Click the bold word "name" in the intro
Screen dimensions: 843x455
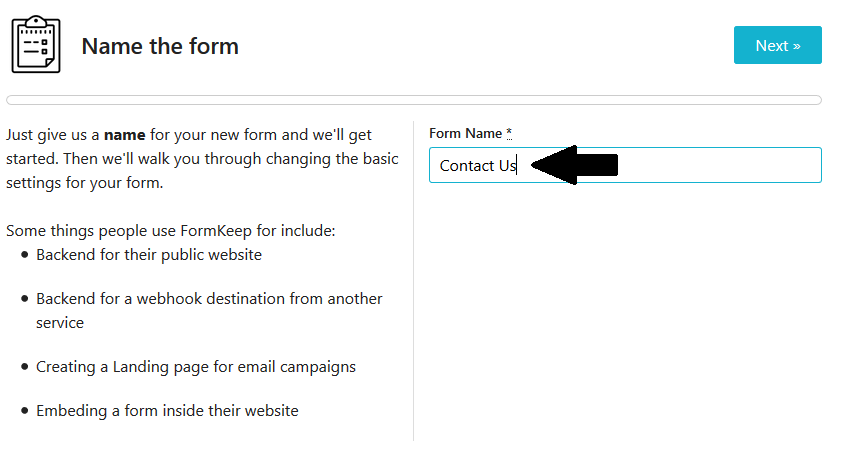coord(125,133)
